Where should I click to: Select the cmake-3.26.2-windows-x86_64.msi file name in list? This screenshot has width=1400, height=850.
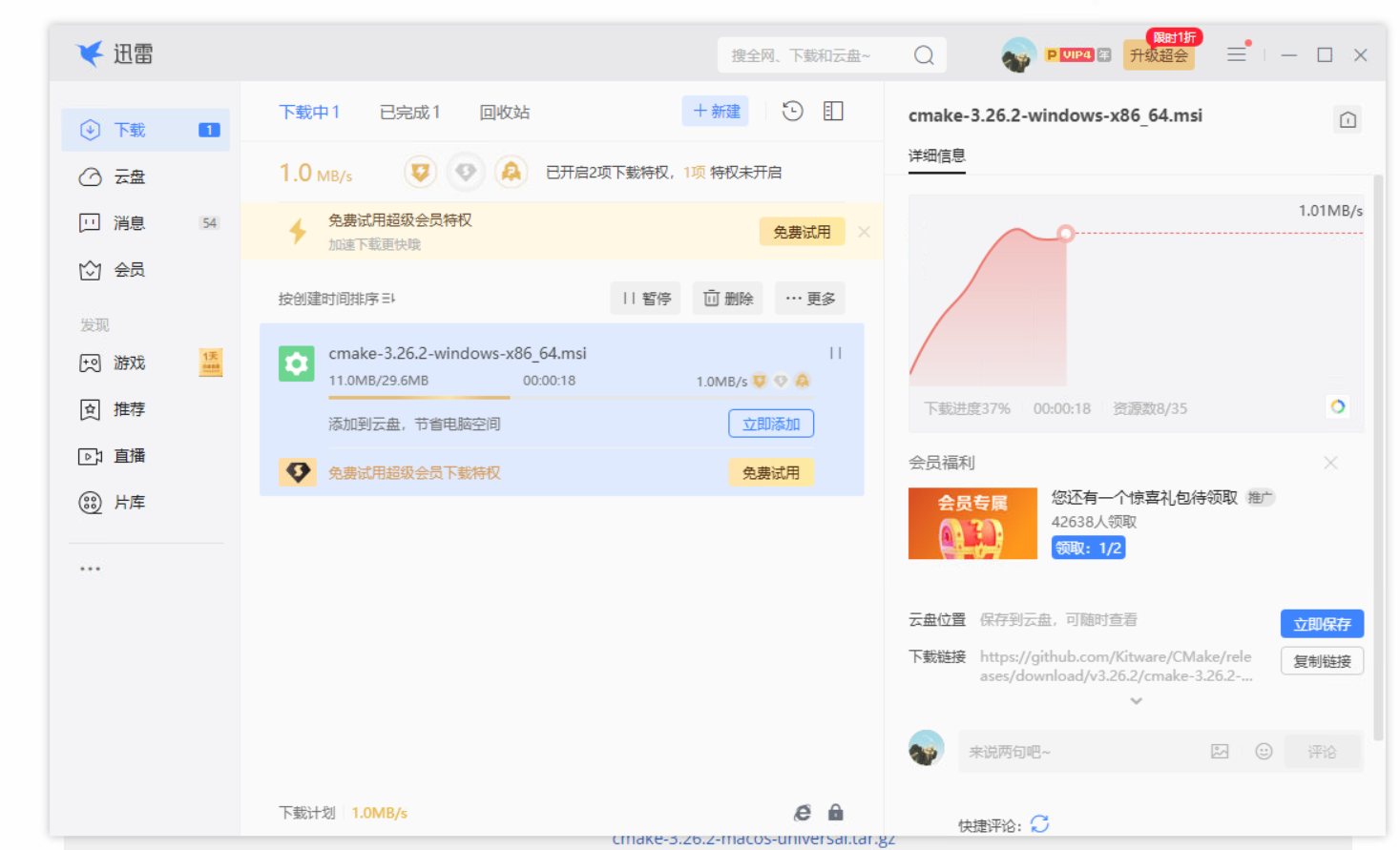click(458, 353)
